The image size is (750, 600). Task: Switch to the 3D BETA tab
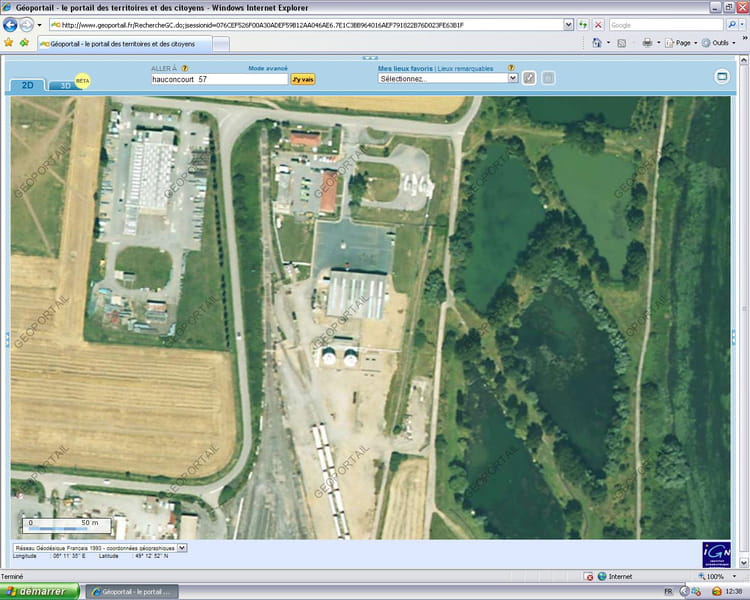click(x=68, y=85)
